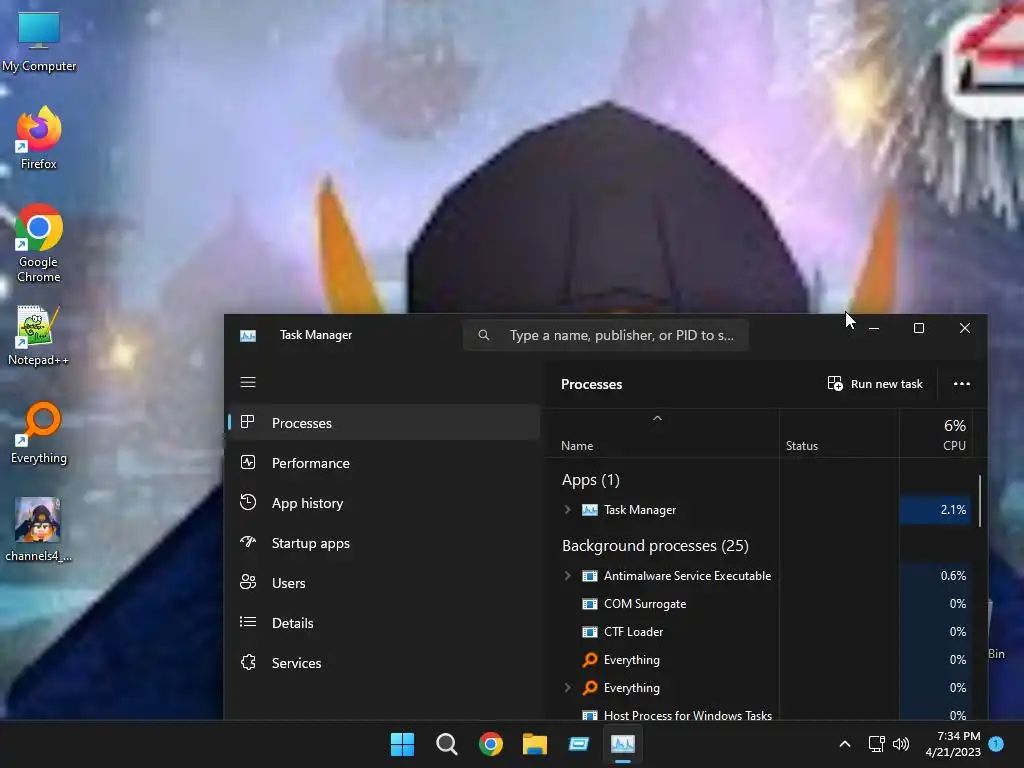Viewport: 1024px width, 768px height.
Task: Click the 2.1% CPU cell for Task Manager
Action: [936, 509]
